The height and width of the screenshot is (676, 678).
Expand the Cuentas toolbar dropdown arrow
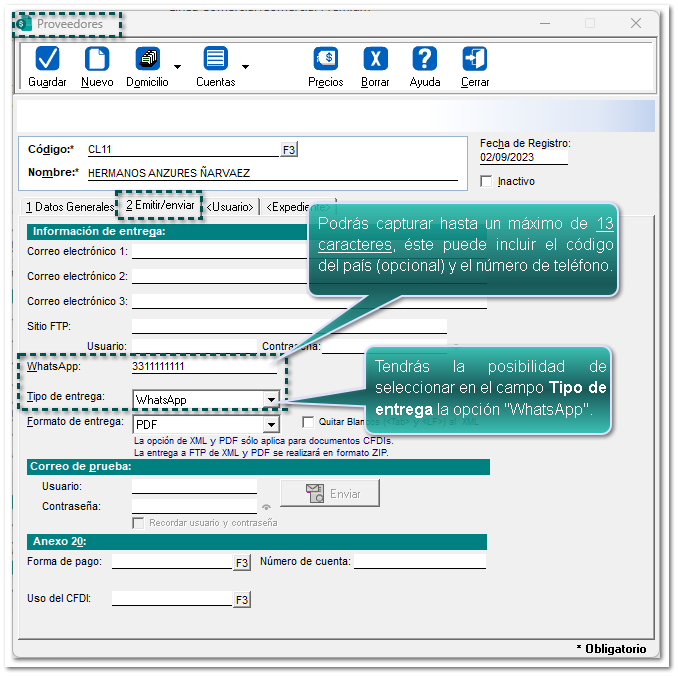point(245,67)
